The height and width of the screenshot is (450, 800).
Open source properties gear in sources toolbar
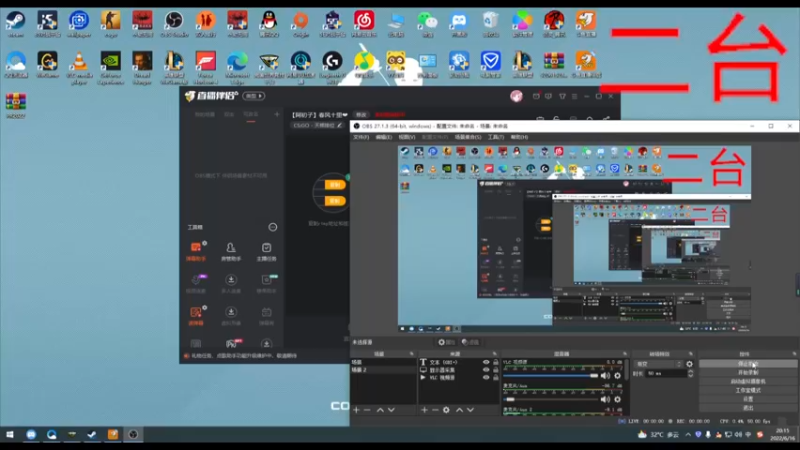pyautogui.click(x=446, y=410)
